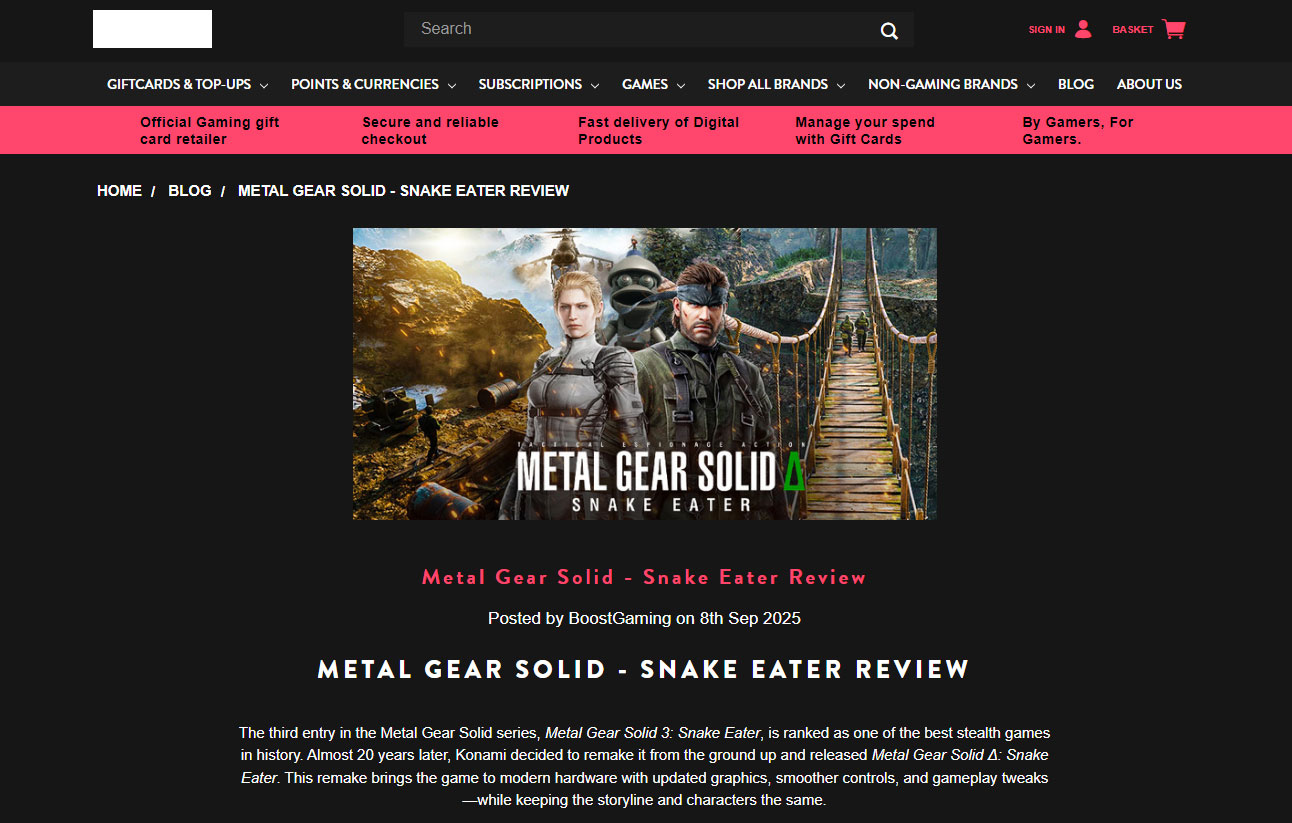Viewport: 1292px width, 823px height.
Task: Expand the Points & Currencies dropdown
Action: [x=373, y=84]
